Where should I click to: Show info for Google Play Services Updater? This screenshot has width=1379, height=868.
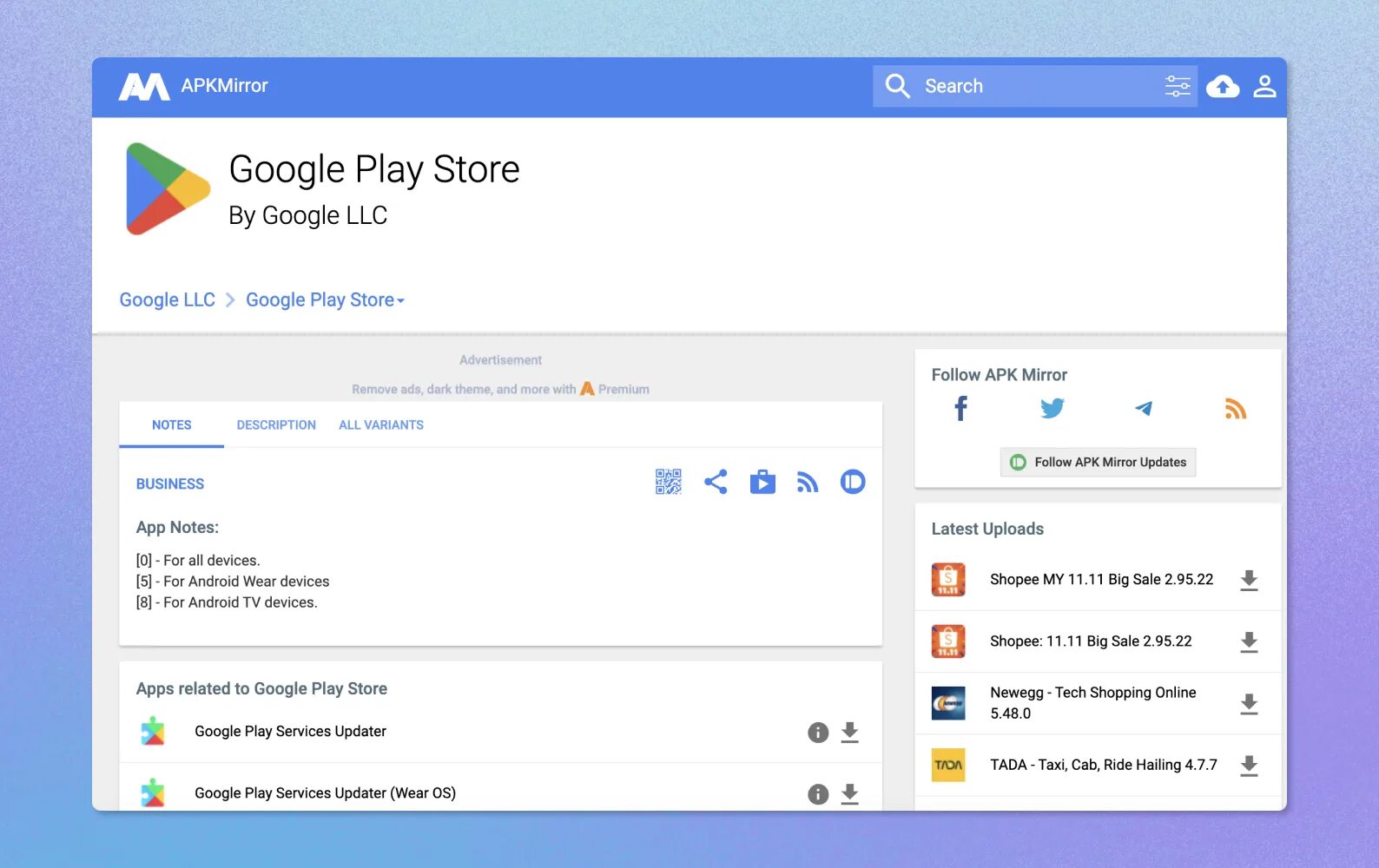(818, 733)
